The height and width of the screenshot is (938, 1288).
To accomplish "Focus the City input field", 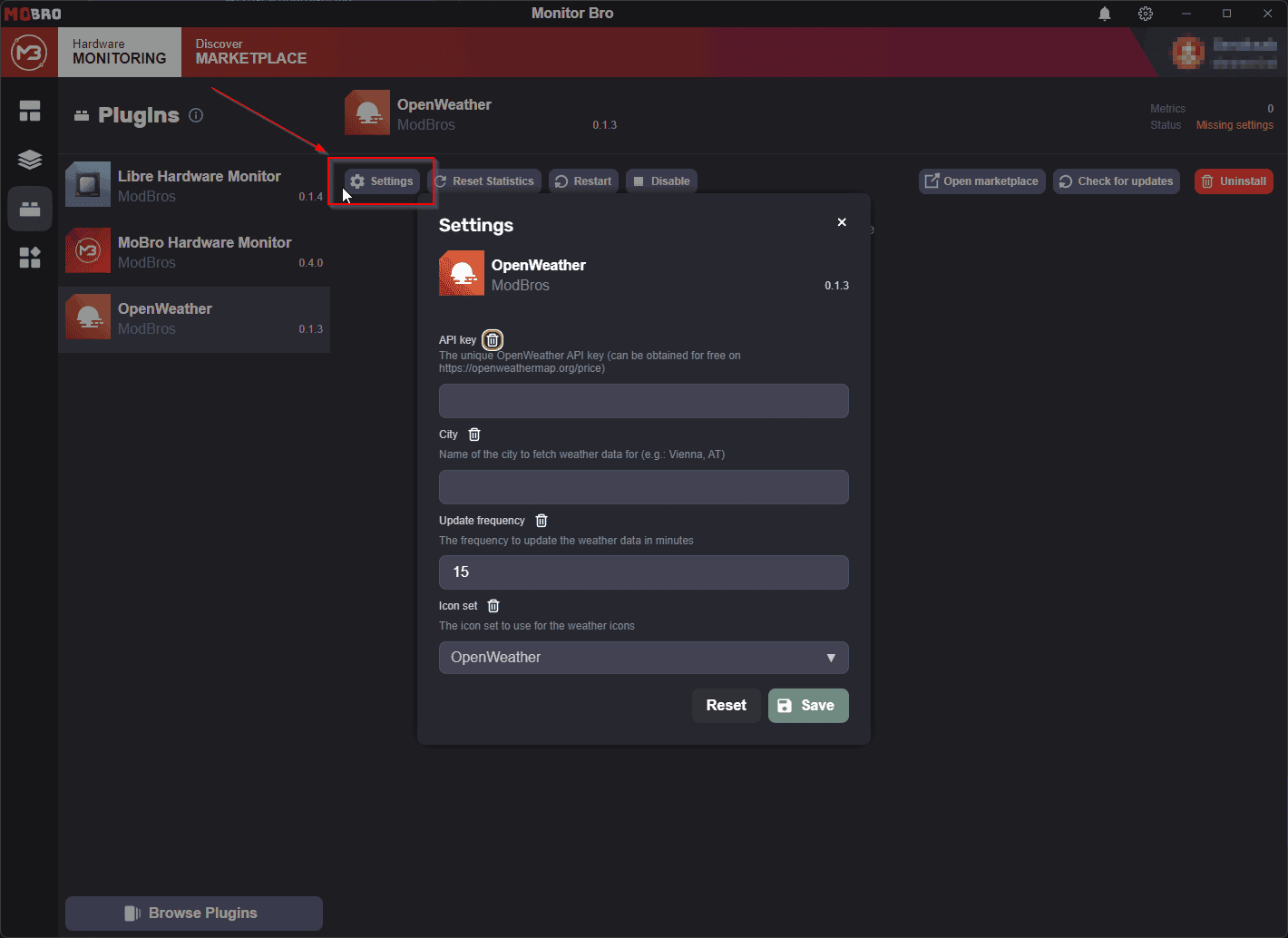I will [x=644, y=487].
